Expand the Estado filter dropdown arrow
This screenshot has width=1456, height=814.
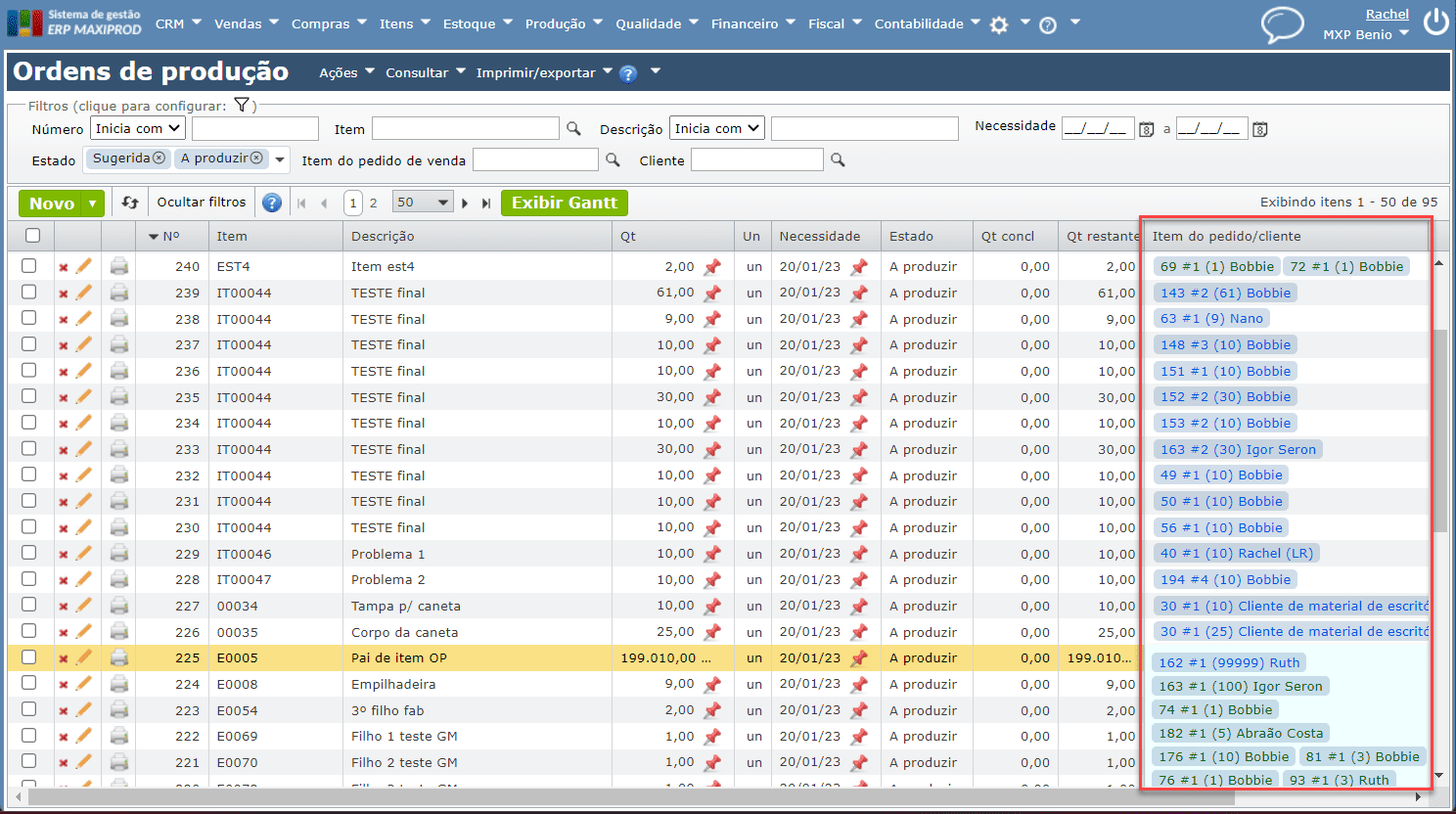(x=281, y=159)
